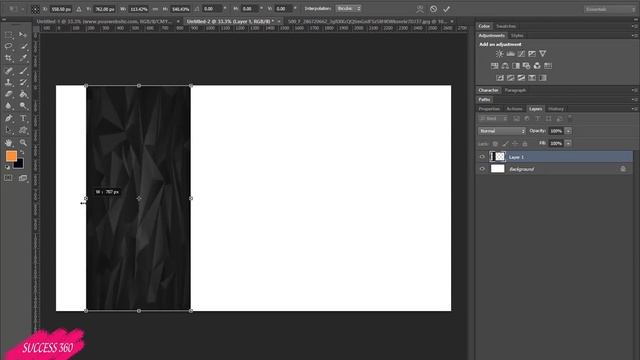Commit the transform with the checkmark

(447, 9)
